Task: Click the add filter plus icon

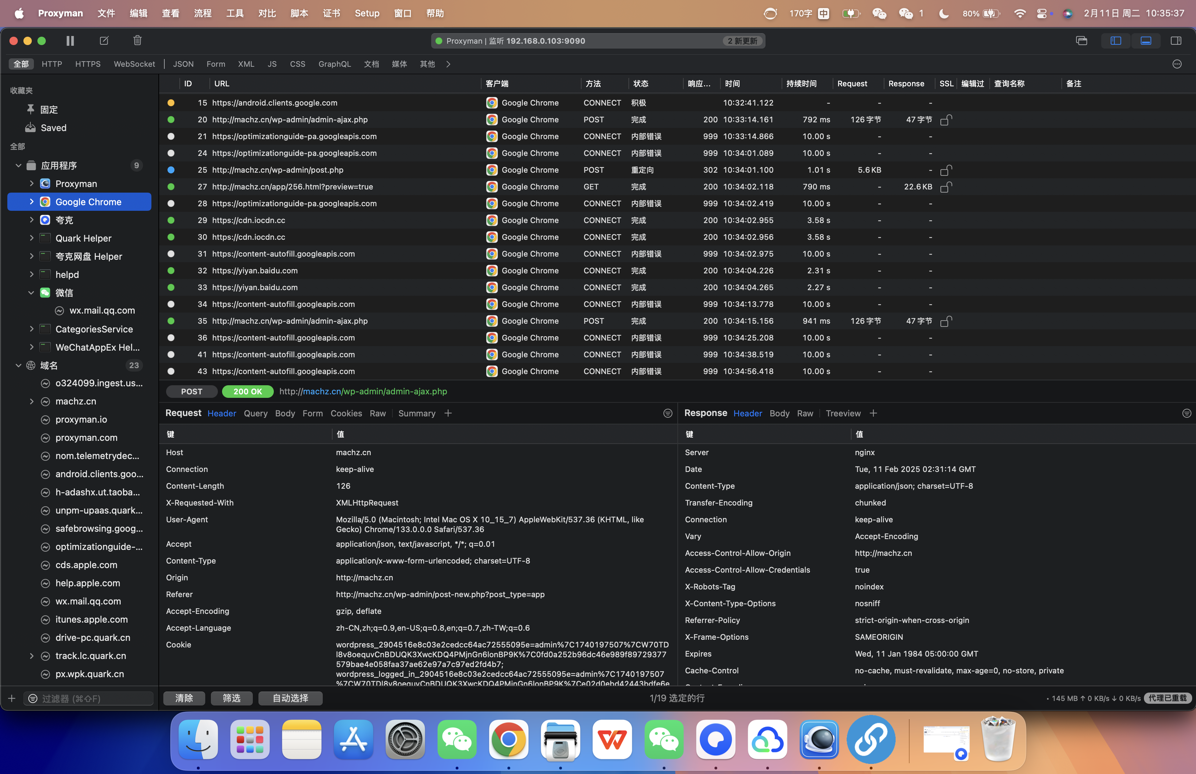Action: coord(10,698)
